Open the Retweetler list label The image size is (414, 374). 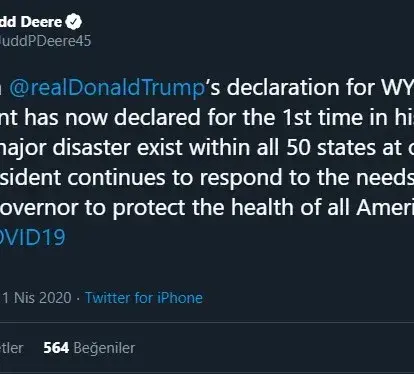tap(12, 348)
